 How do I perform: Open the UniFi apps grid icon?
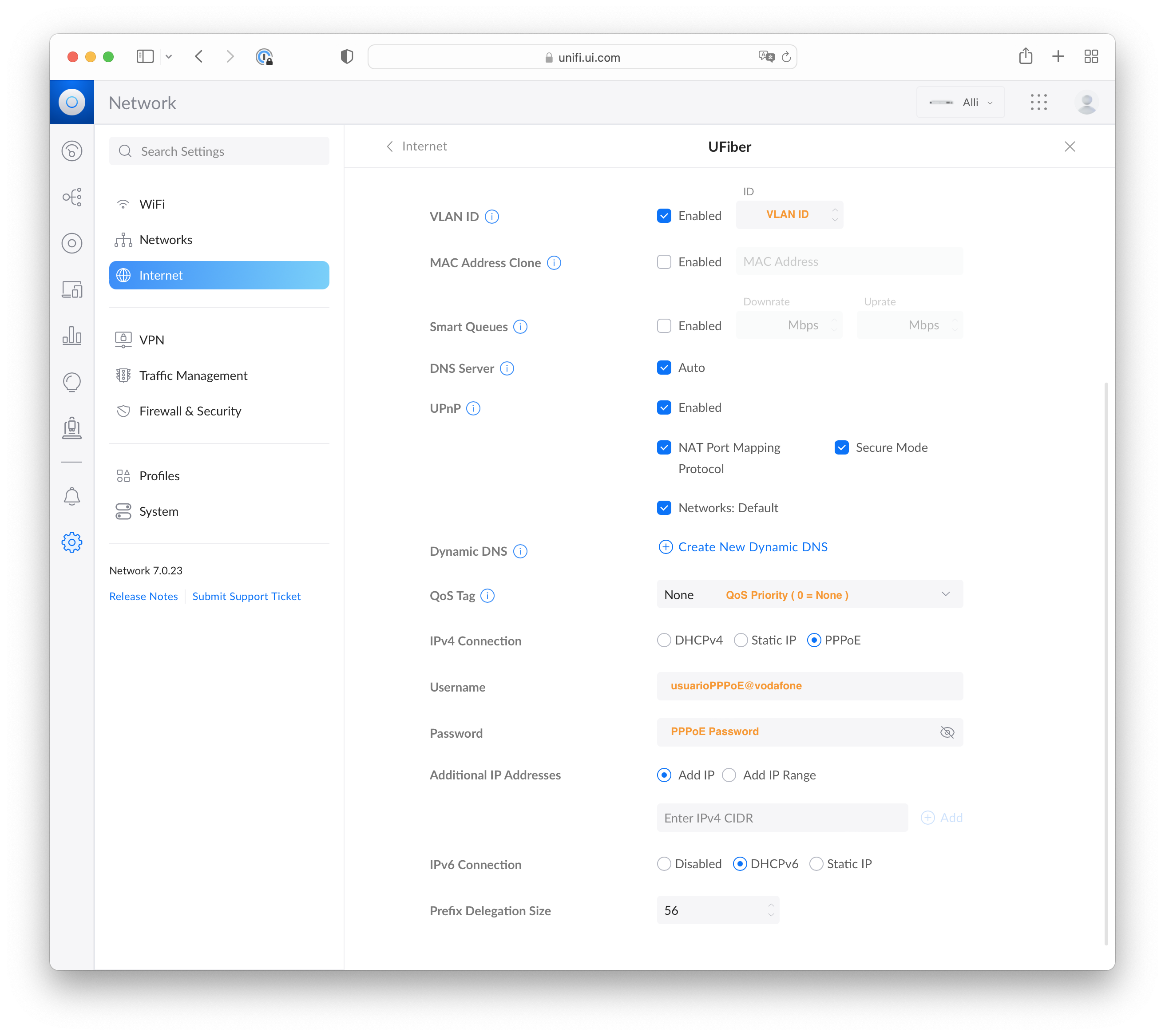[1038, 103]
